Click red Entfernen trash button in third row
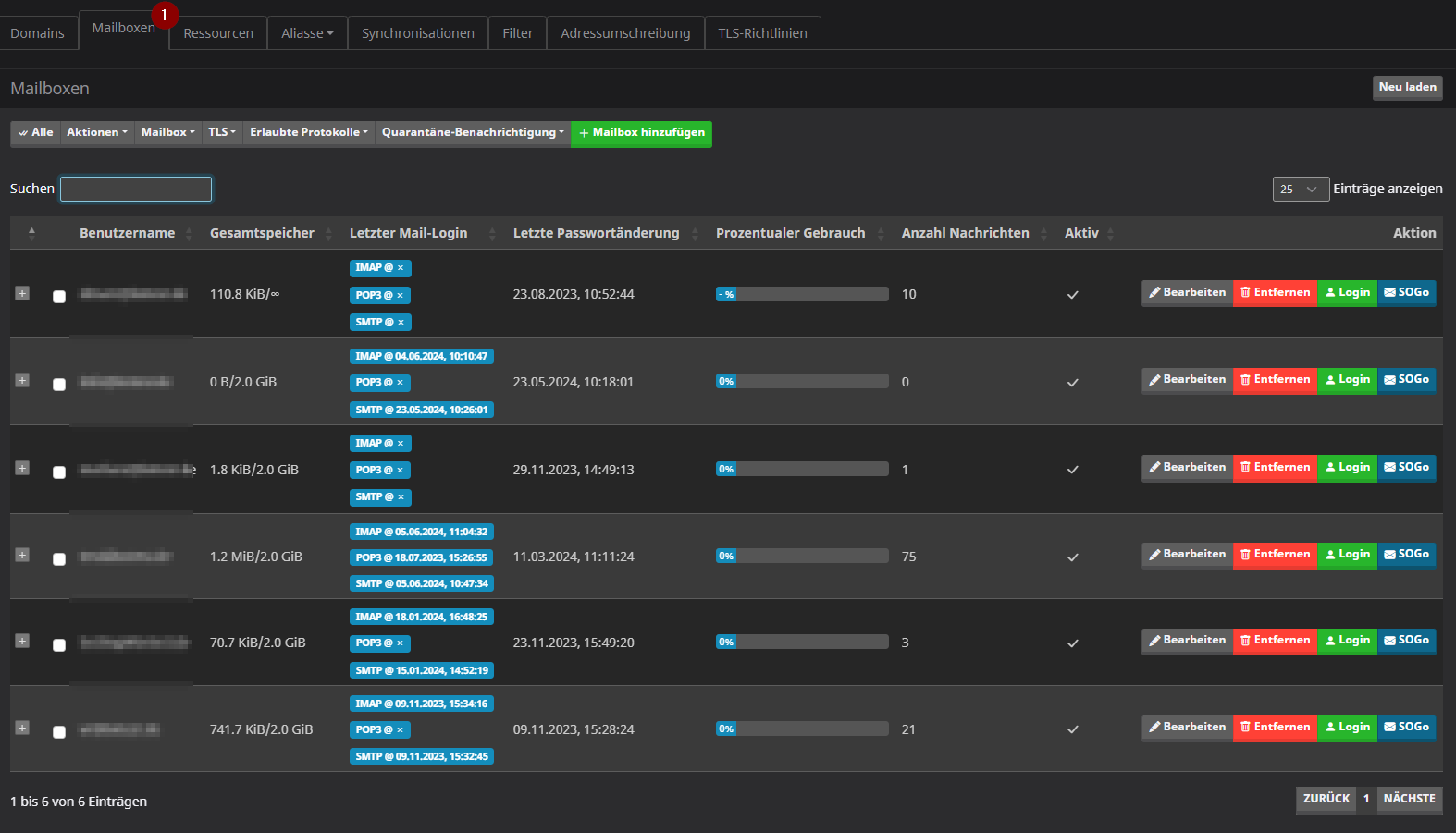 1275,468
